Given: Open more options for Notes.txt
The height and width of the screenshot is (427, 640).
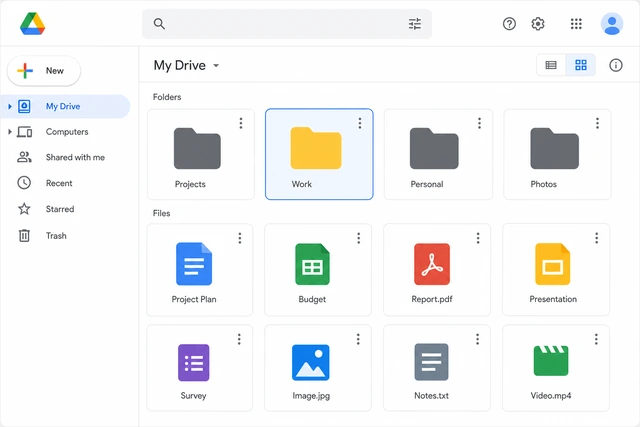Looking at the screenshot, I should [477, 339].
